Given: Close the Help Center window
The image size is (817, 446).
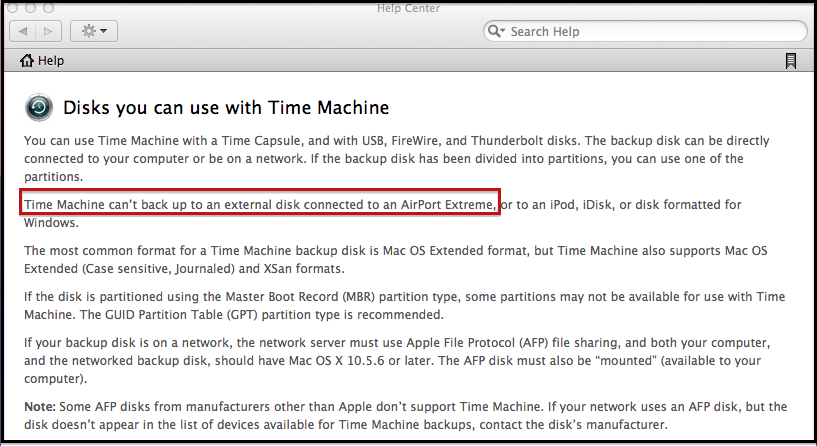Looking at the screenshot, I should (x=13, y=7).
